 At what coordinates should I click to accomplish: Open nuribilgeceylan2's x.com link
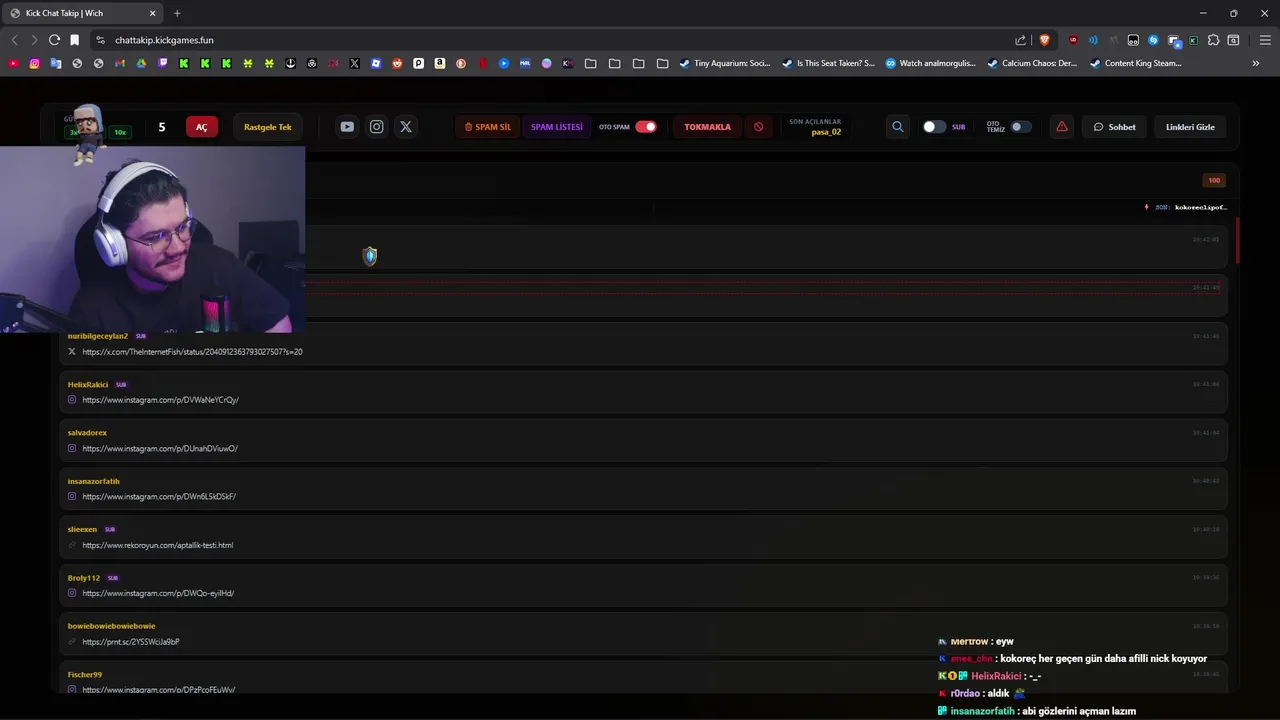[192, 352]
